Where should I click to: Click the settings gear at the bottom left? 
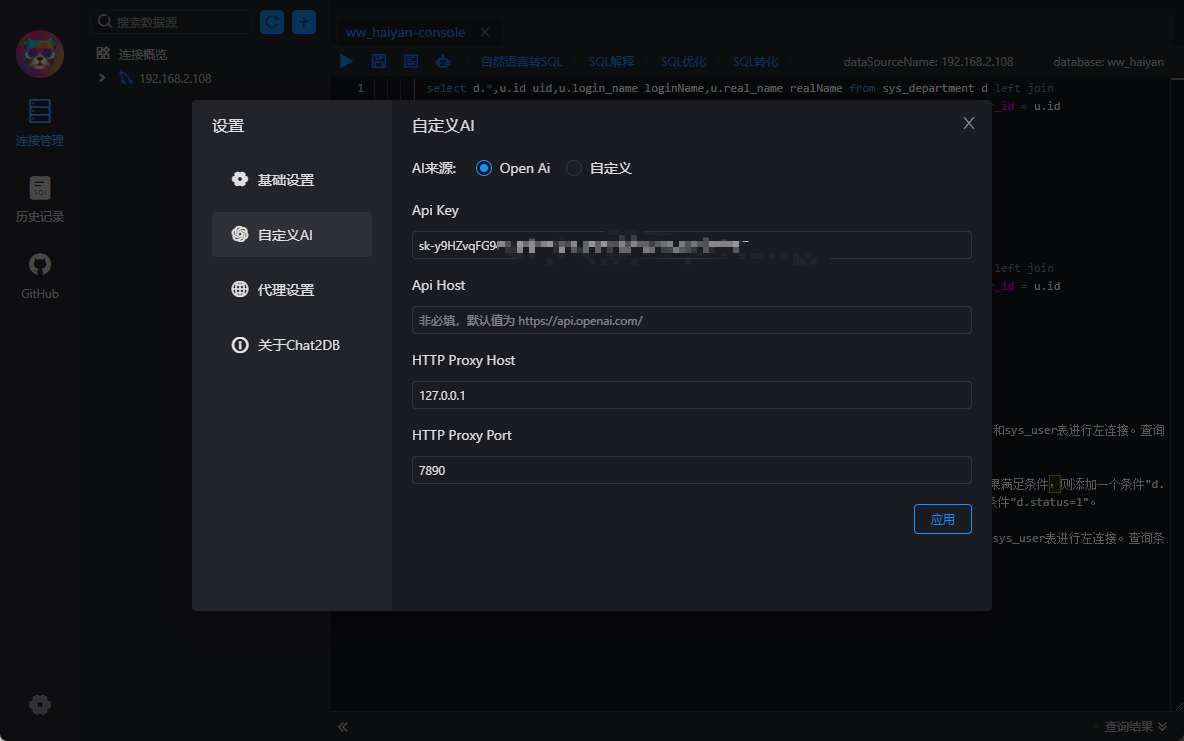tap(40, 705)
